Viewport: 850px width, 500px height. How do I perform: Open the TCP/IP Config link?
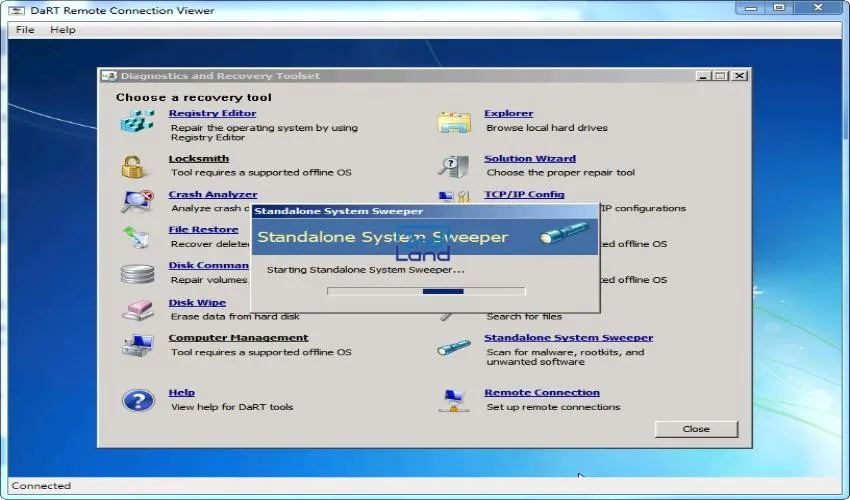click(524, 194)
